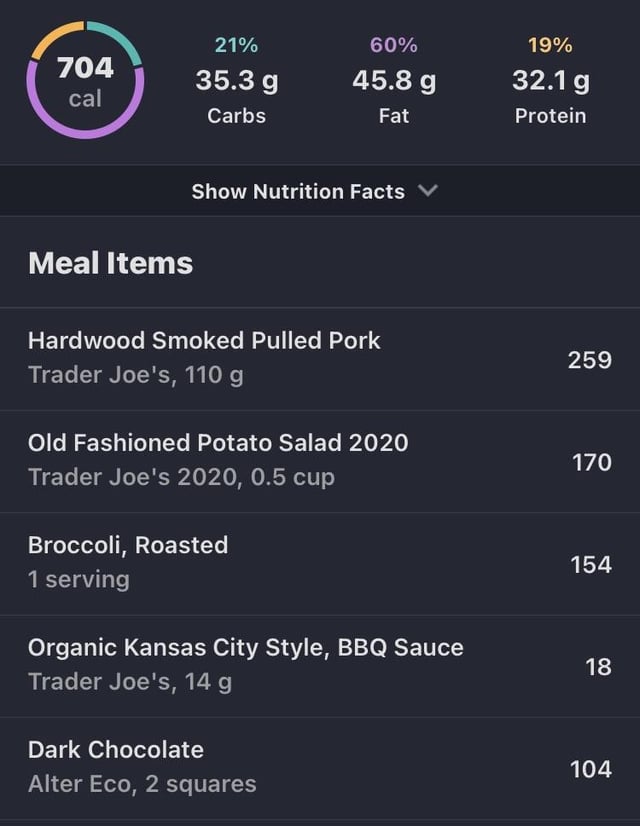This screenshot has width=640, height=826.
Task: Click the Meal Items heading
Action: pos(111,263)
